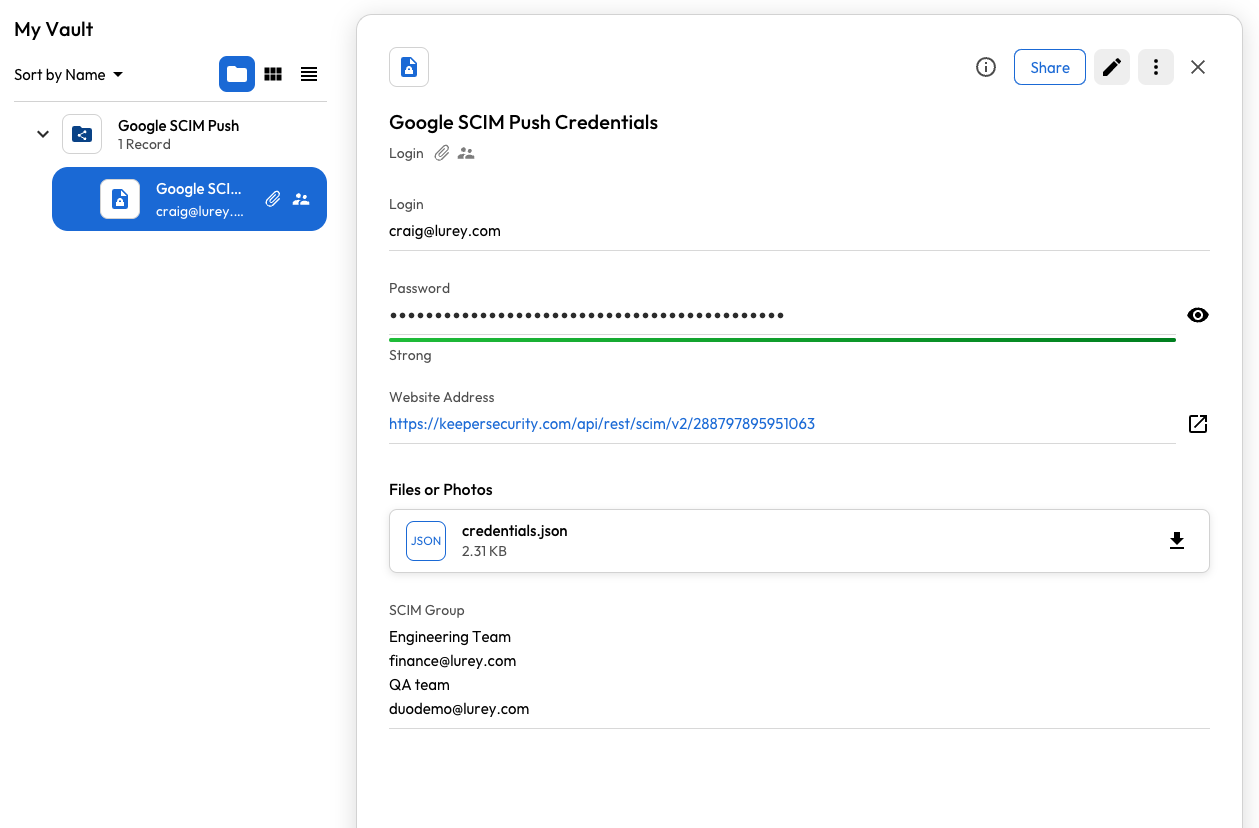Click the record type icon in detail header
The height and width of the screenshot is (828, 1259).
(x=409, y=67)
